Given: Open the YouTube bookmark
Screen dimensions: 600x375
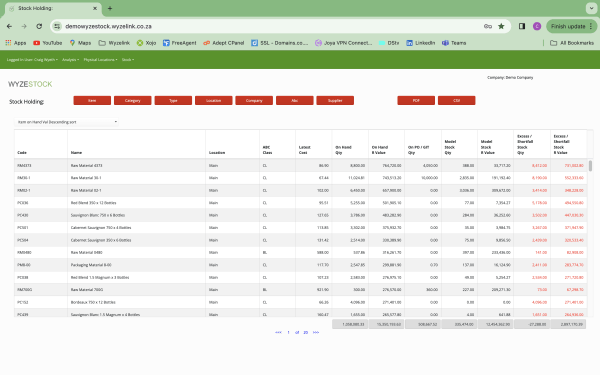Looking at the screenshot, I should click(47, 43).
